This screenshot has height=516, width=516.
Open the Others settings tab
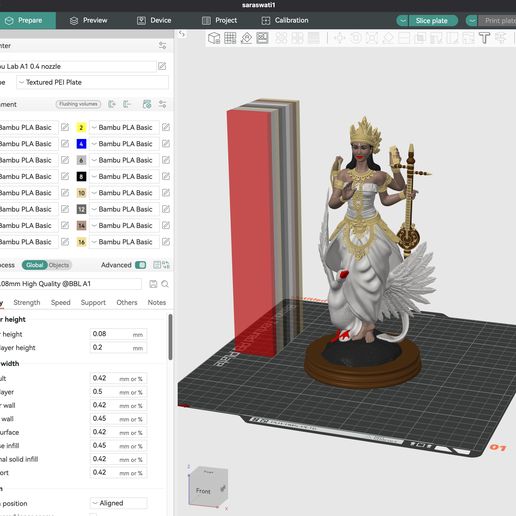point(127,302)
